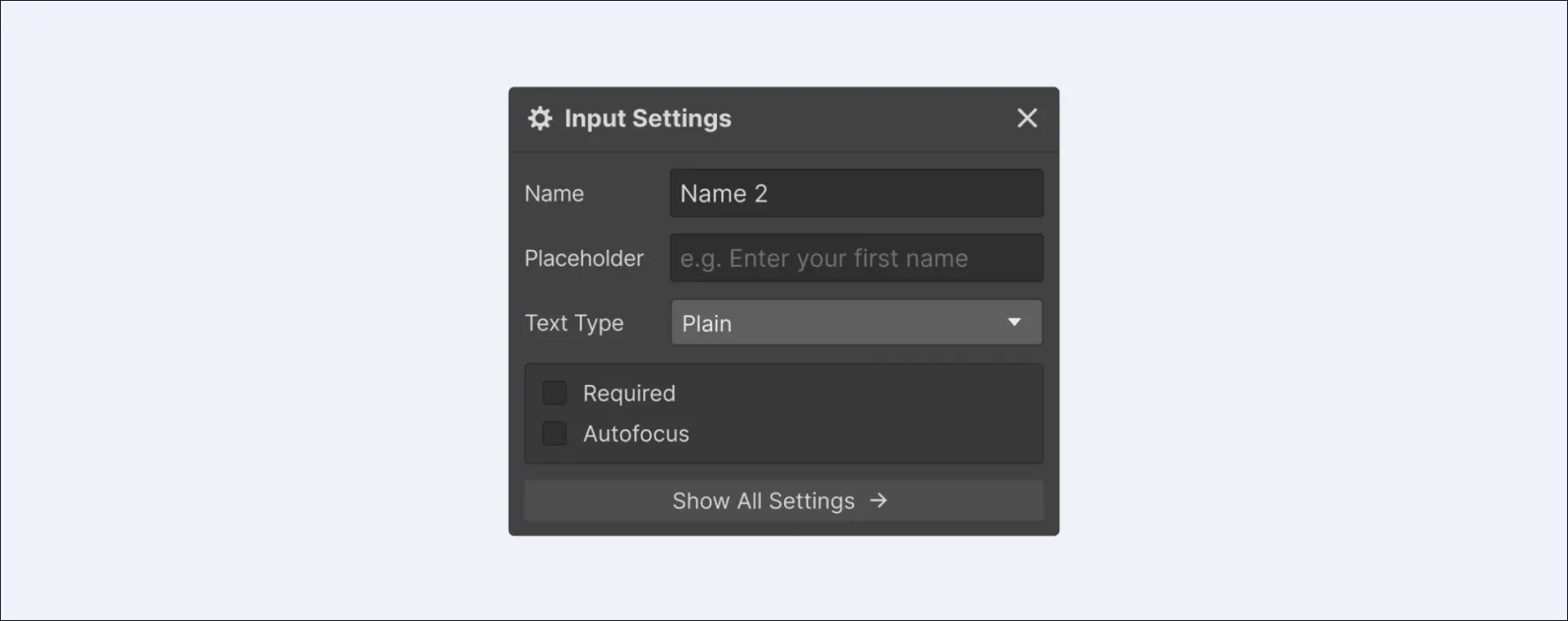The image size is (1568, 621).
Task: Enable the Required checkbox
Action: click(x=555, y=393)
